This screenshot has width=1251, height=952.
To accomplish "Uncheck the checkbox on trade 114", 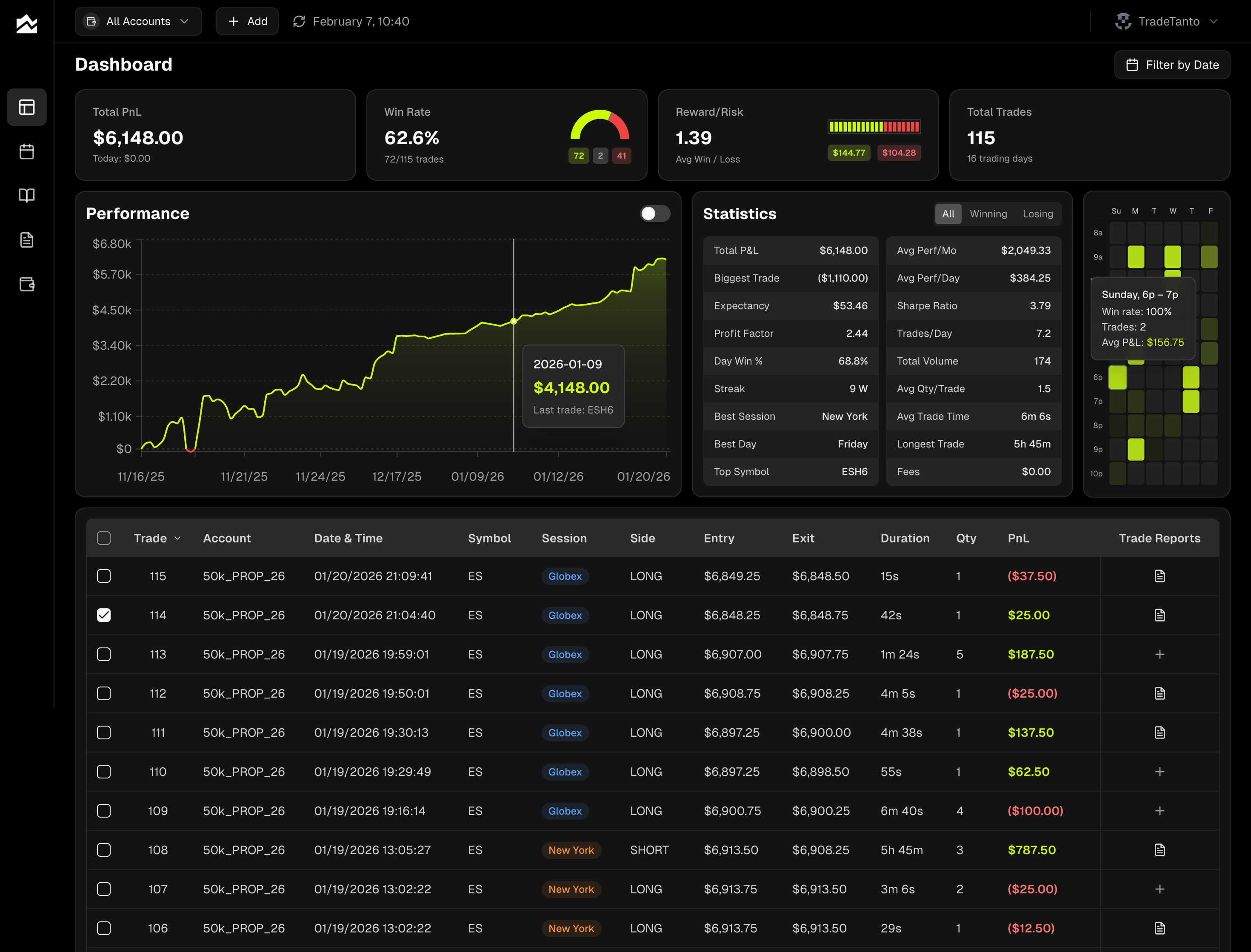I will click(104, 615).
